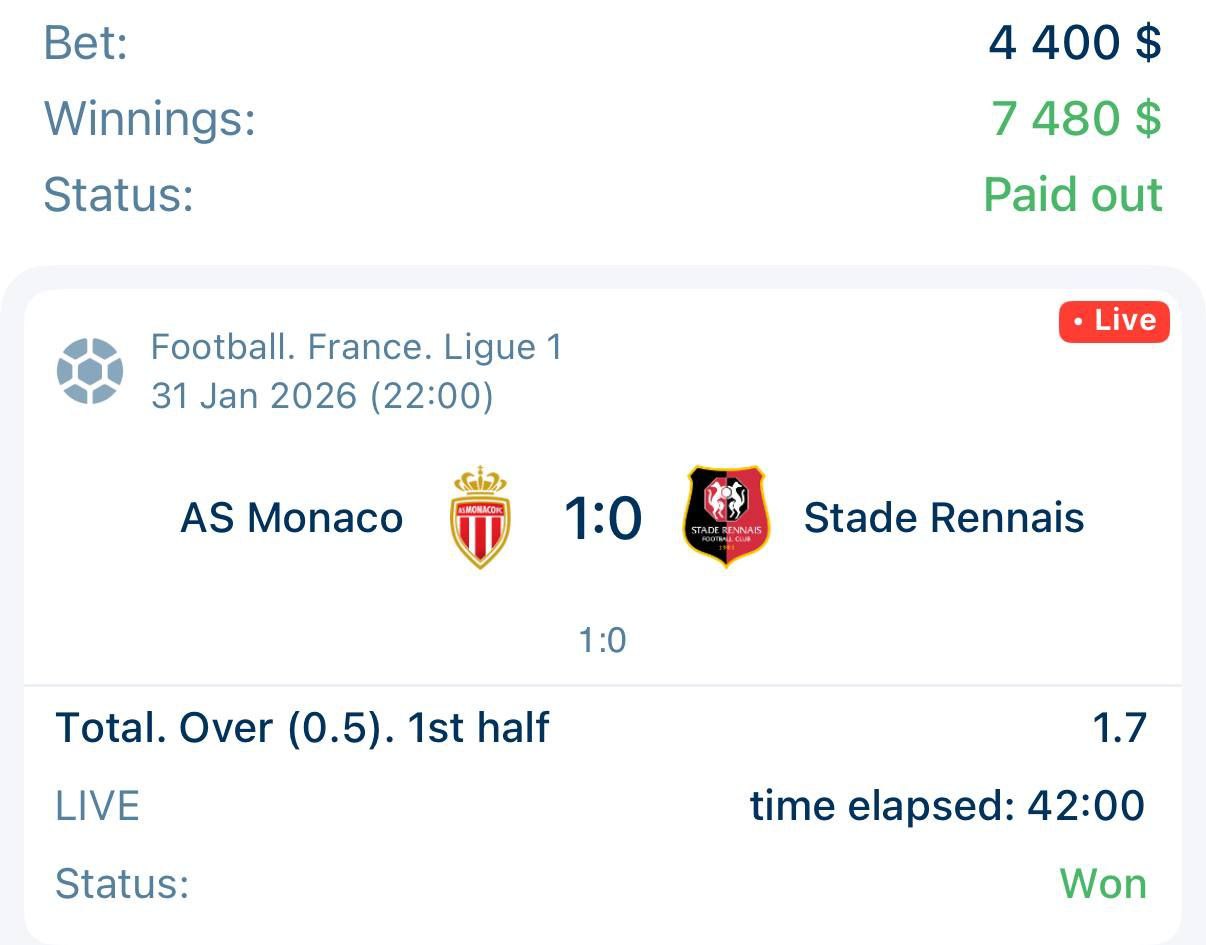Click the red Live badge
This screenshot has height=945, width=1206.
[x=1114, y=321]
